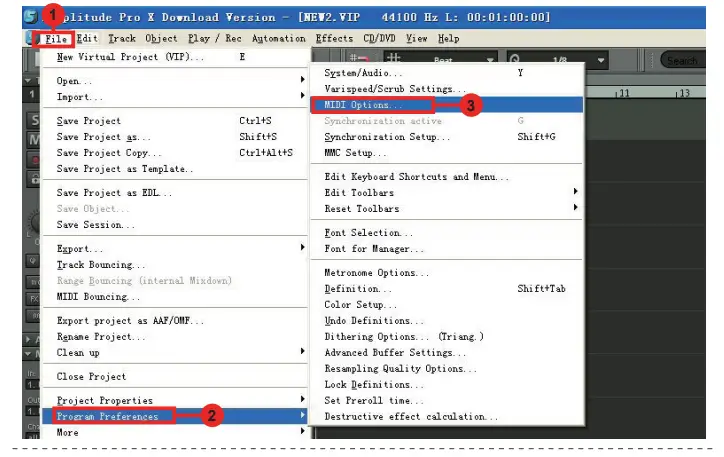
Task: Open Dithering Options... (Triang.)
Action: pyautogui.click(x=447, y=337)
